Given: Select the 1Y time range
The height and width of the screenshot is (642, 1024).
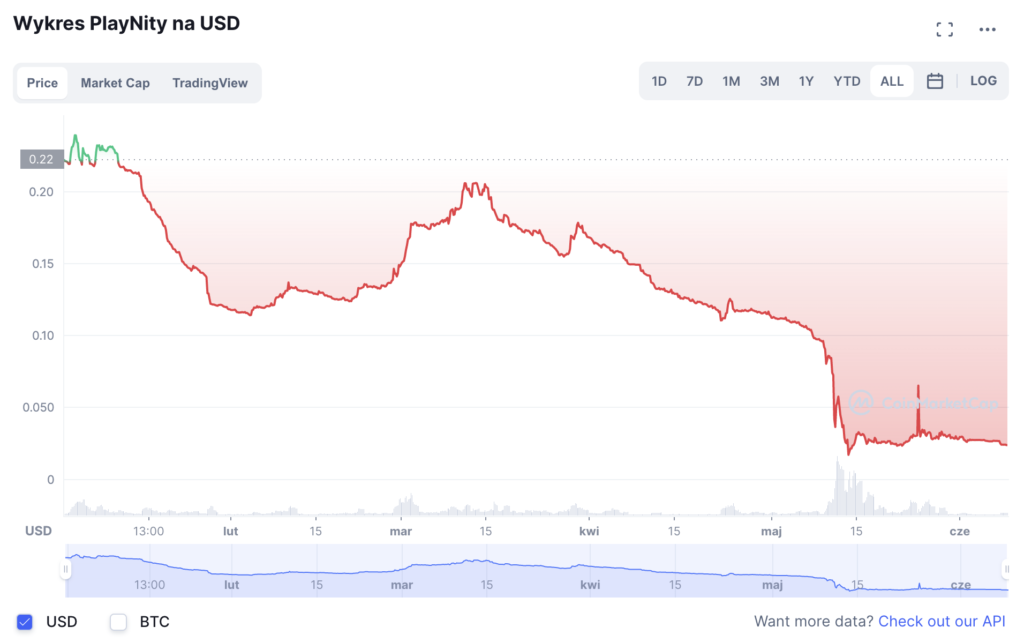Looking at the screenshot, I should click(x=806, y=81).
